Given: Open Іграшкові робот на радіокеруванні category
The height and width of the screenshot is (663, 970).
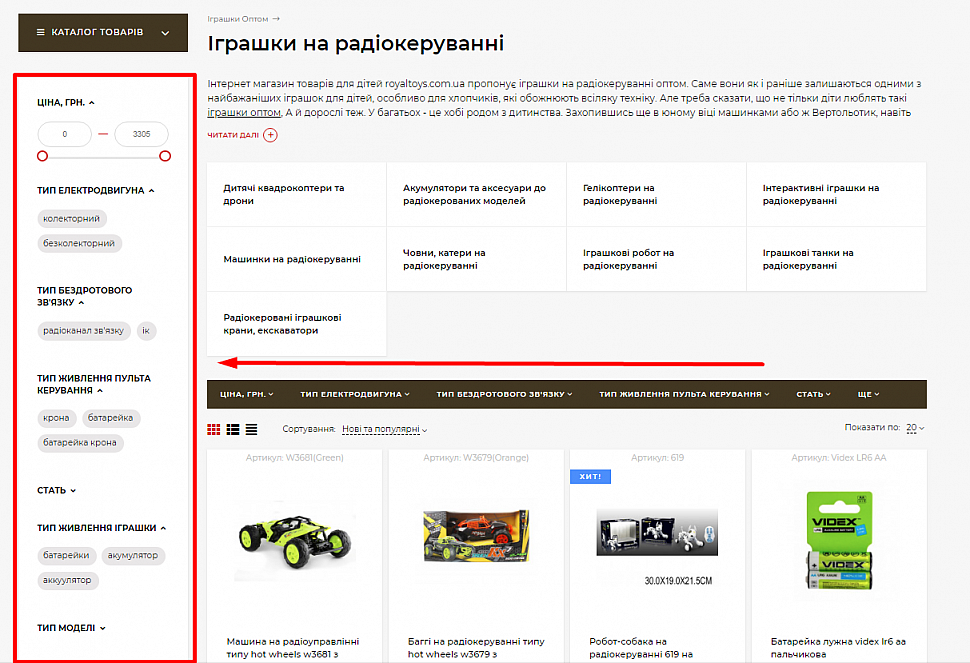Looking at the screenshot, I should pyautogui.click(x=656, y=259).
